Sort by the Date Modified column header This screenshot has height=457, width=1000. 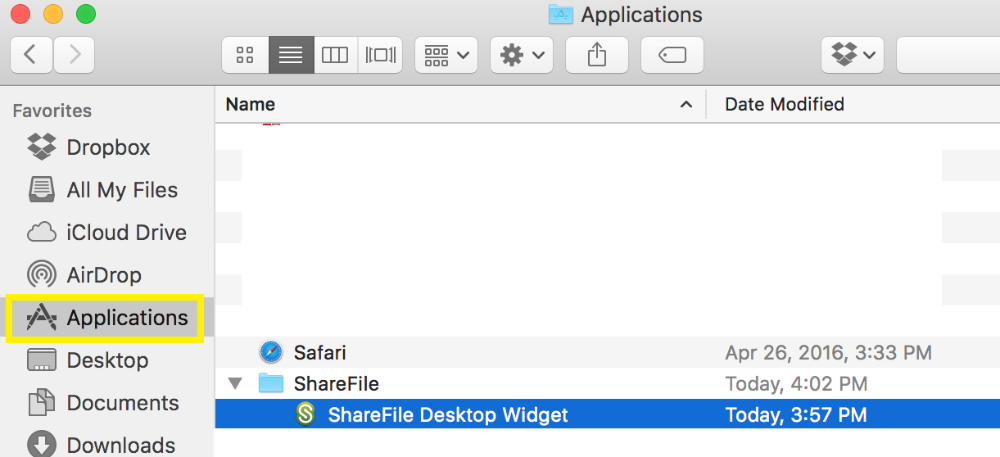click(x=853, y=104)
